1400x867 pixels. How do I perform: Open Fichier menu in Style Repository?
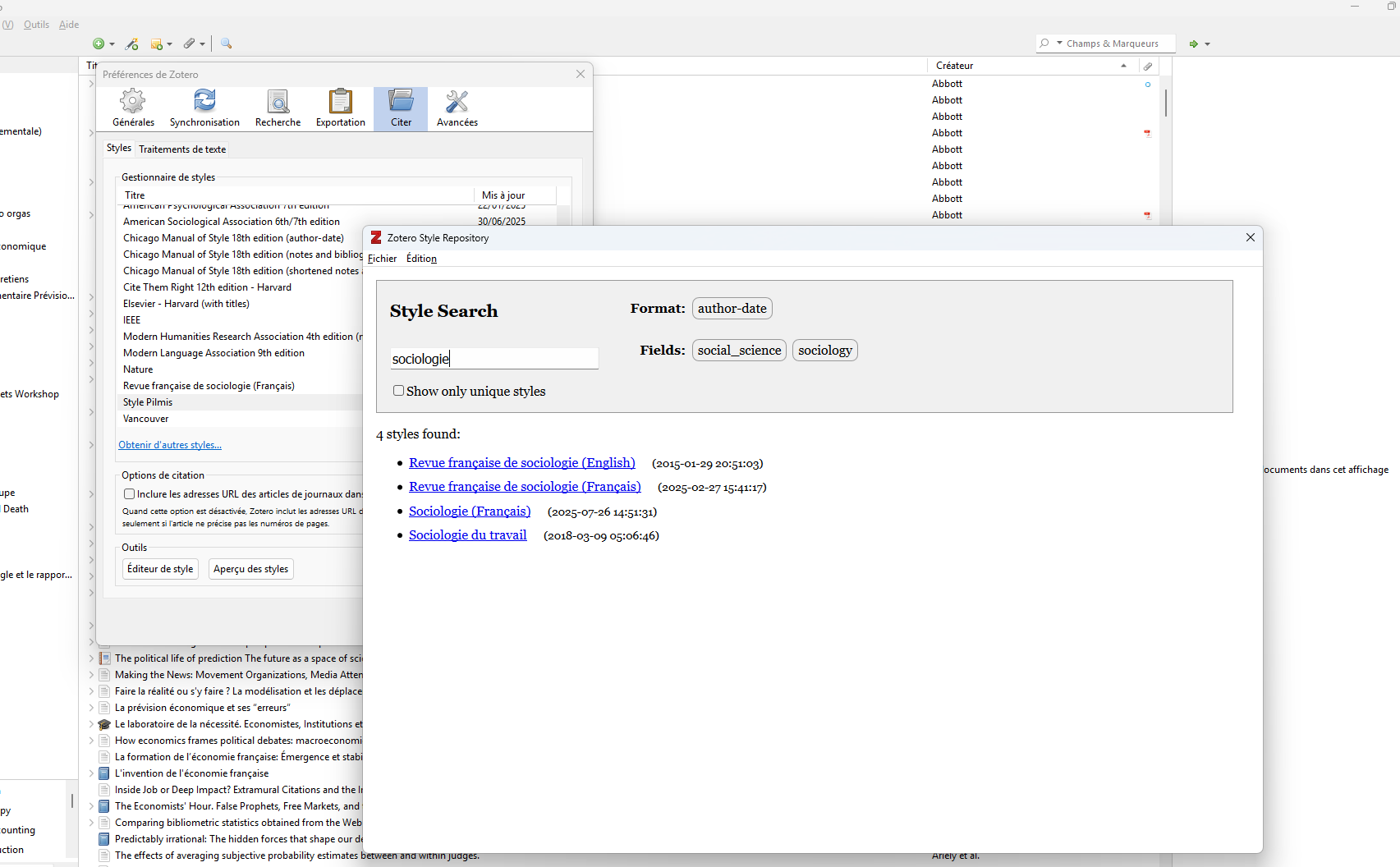pos(383,259)
